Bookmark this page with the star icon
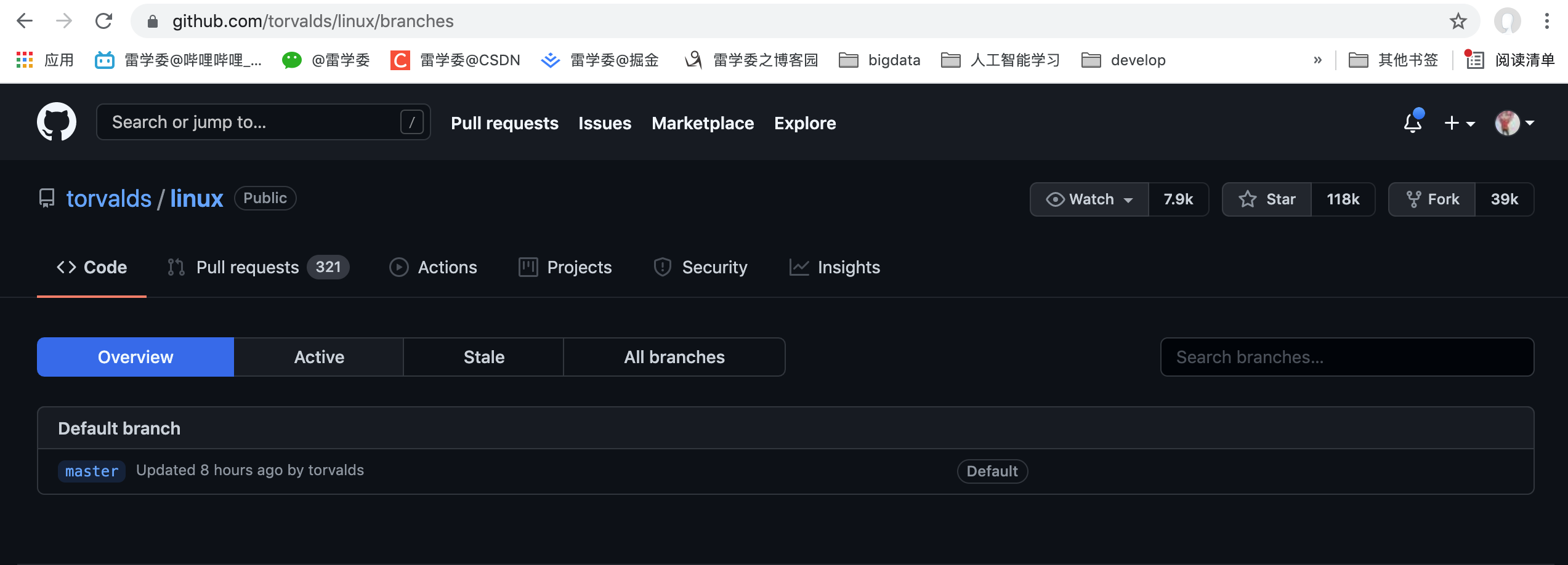 (x=1458, y=22)
